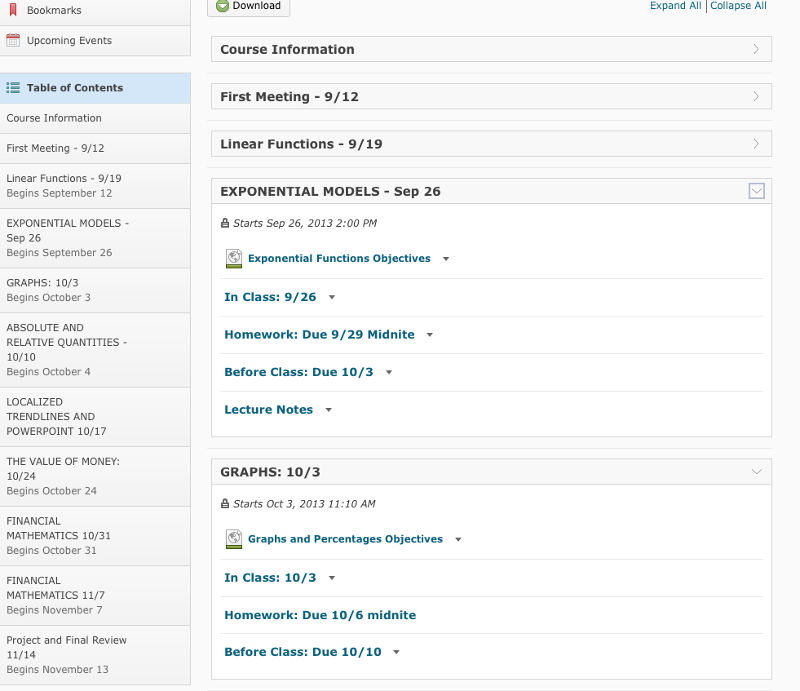This screenshot has width=800, height=691.
Task: Click the Upcoming Events calendar icon
Action: click(x=13, y=41)
